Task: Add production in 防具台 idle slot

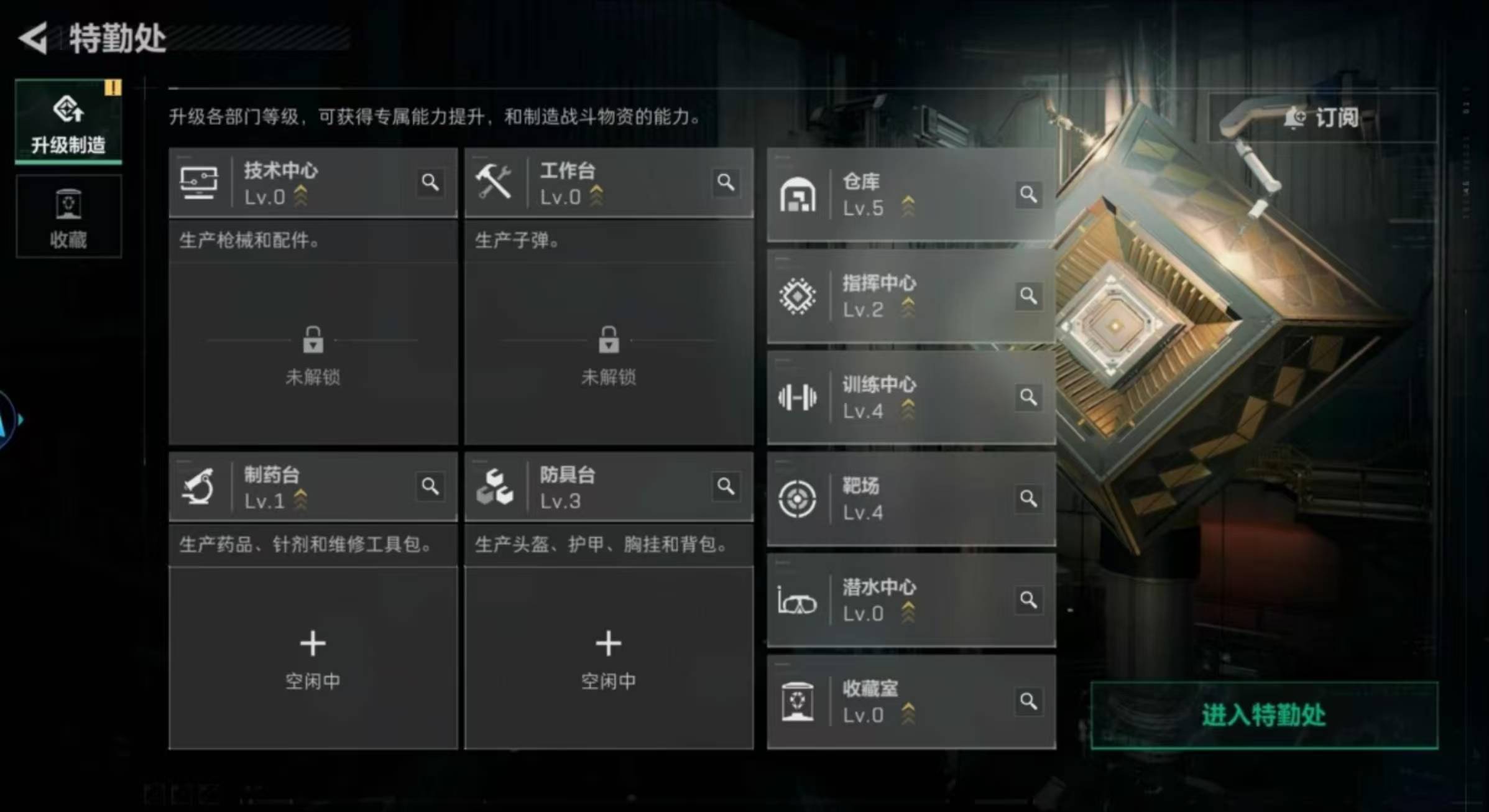Action: click(x=609, y=658)
